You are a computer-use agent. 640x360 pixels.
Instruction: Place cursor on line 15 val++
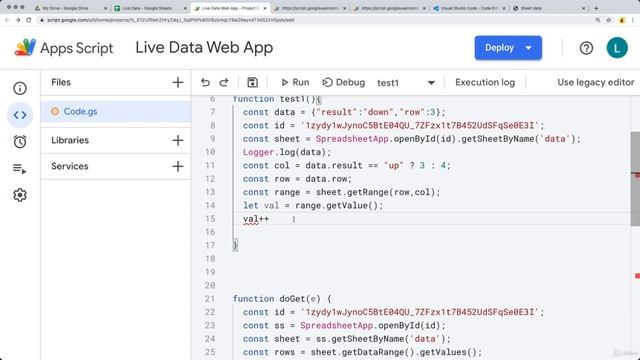click(x=256, y=219)
